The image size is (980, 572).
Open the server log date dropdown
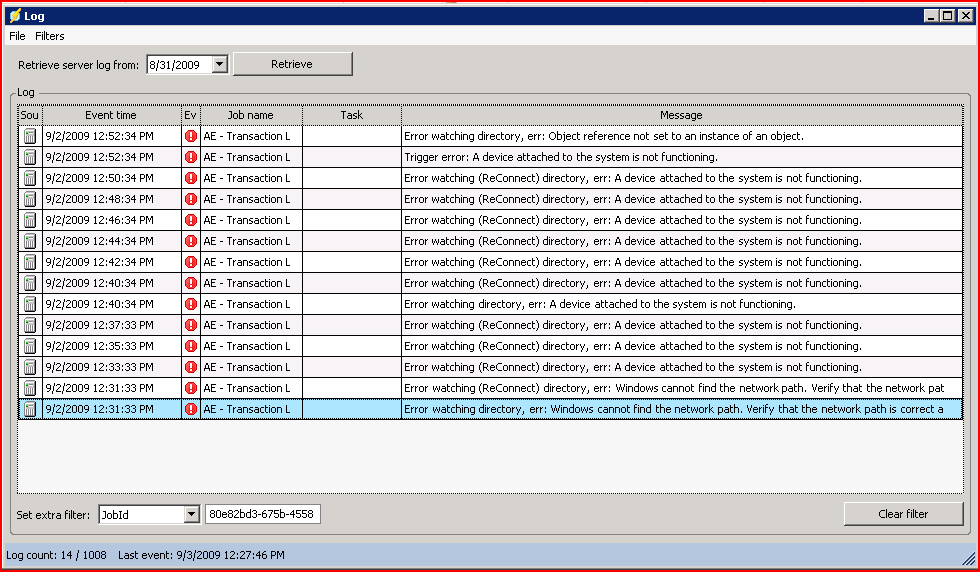220,65
